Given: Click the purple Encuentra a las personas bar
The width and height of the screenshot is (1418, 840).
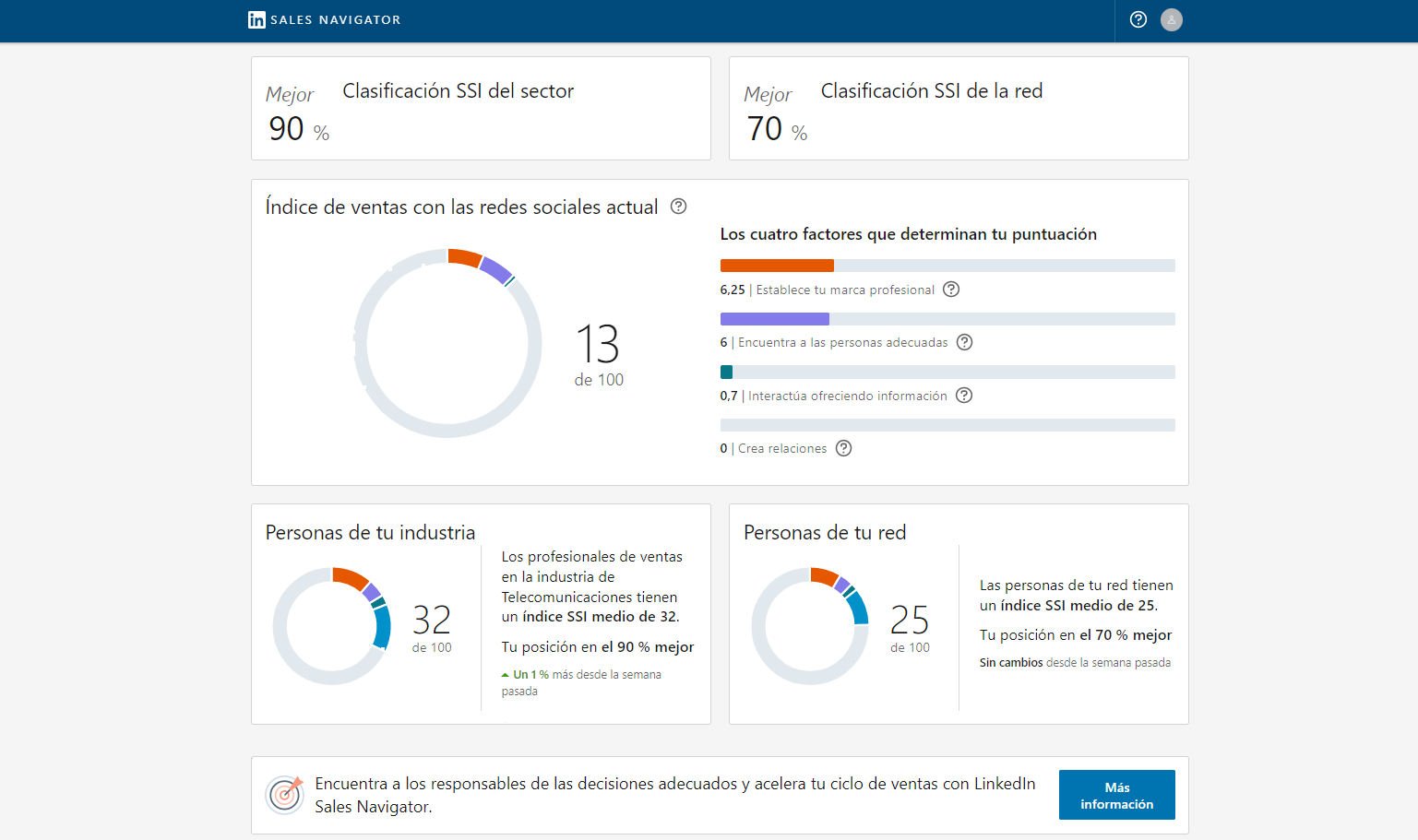Looking at the screenshot, I should click(x=775, y=319).
